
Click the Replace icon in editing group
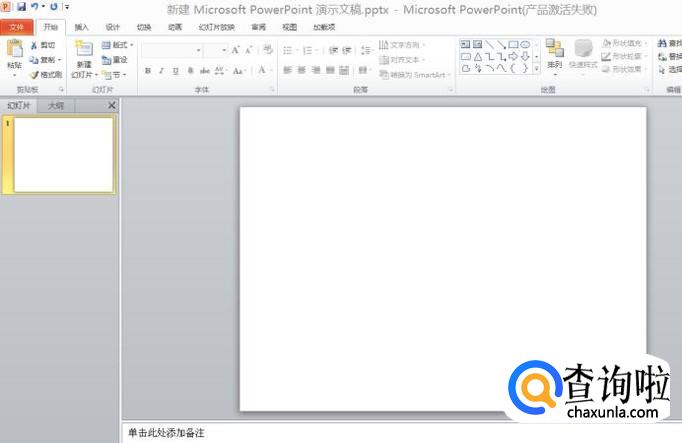pyautogui.click(x=662, y=57)
